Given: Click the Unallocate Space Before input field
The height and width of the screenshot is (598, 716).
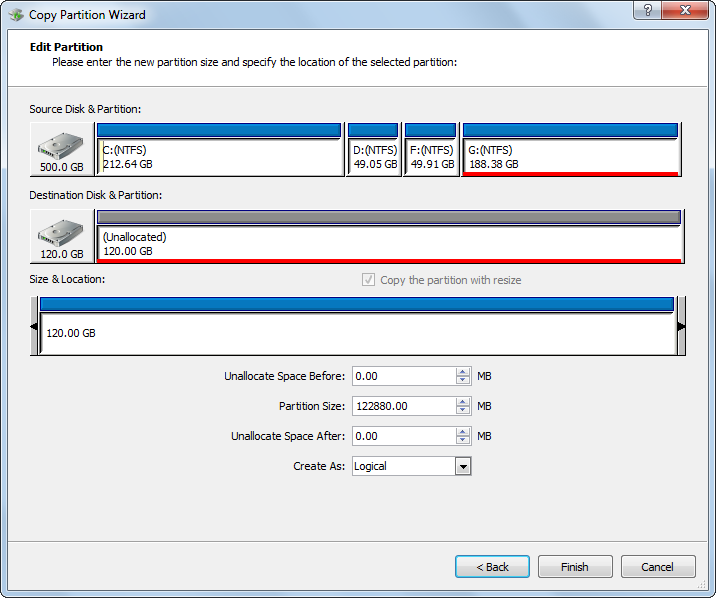Looking at the screenshot, I should click(x=404, y=376).
